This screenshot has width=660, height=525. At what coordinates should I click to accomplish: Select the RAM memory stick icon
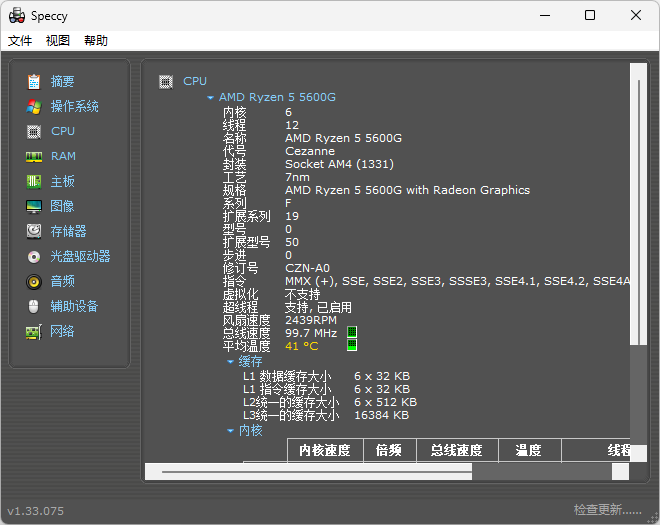[x=34, y=157]
